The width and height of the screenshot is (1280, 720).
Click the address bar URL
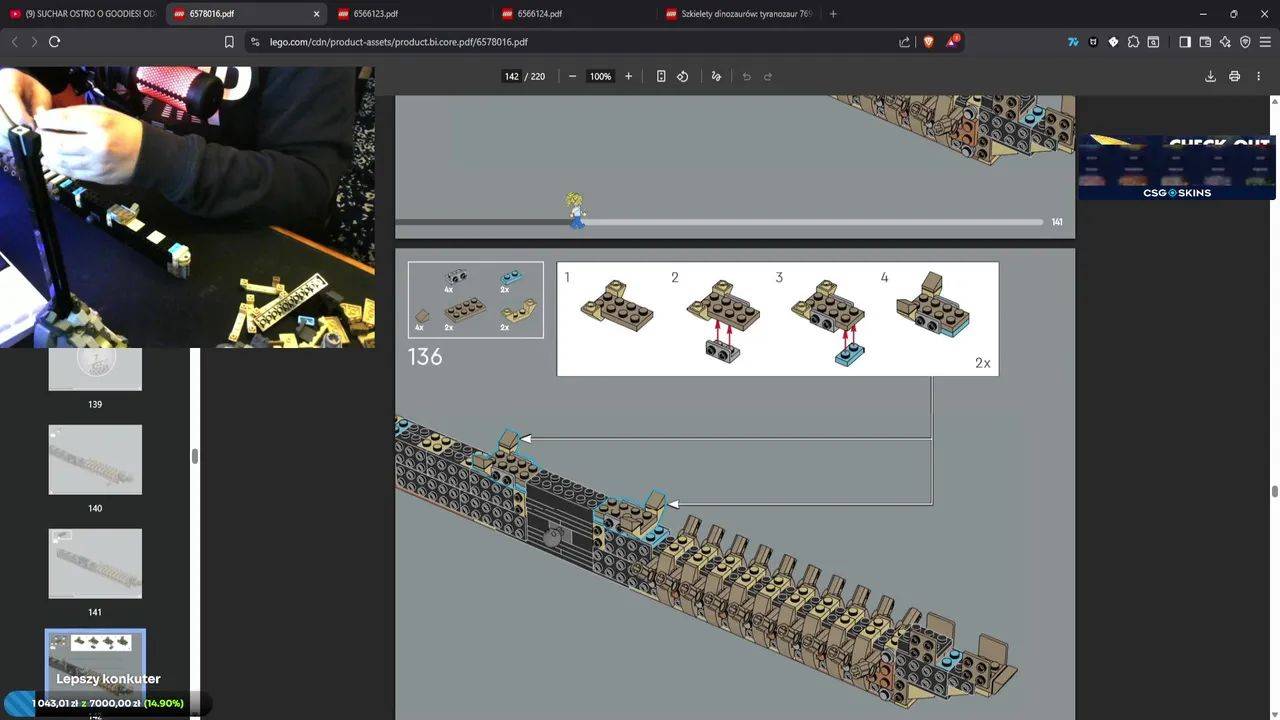[x=398, y=42]
